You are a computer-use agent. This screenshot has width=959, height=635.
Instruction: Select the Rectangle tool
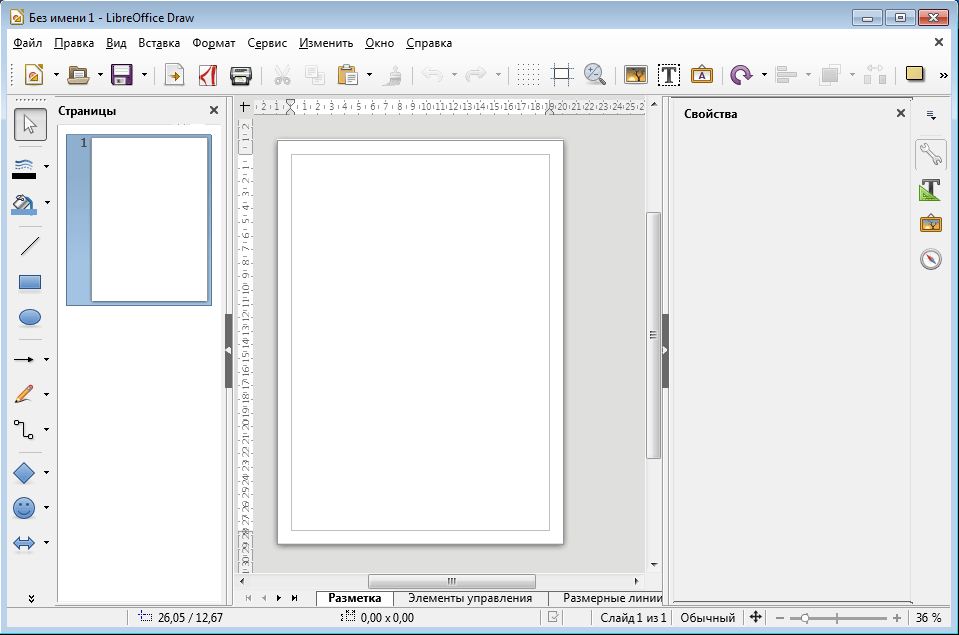[x=30, y=282]
